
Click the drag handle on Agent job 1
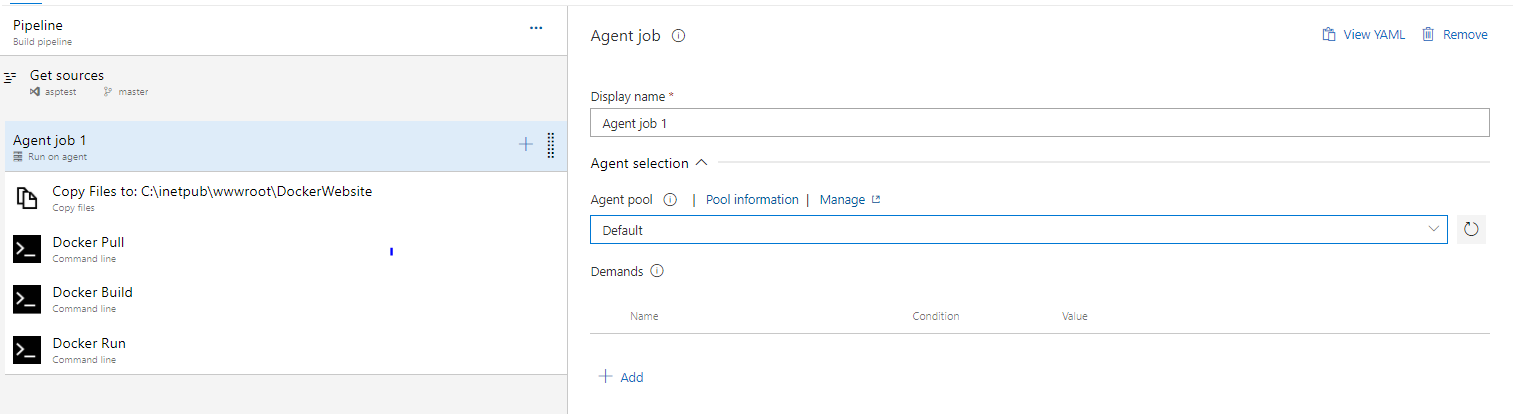[551, 145]
